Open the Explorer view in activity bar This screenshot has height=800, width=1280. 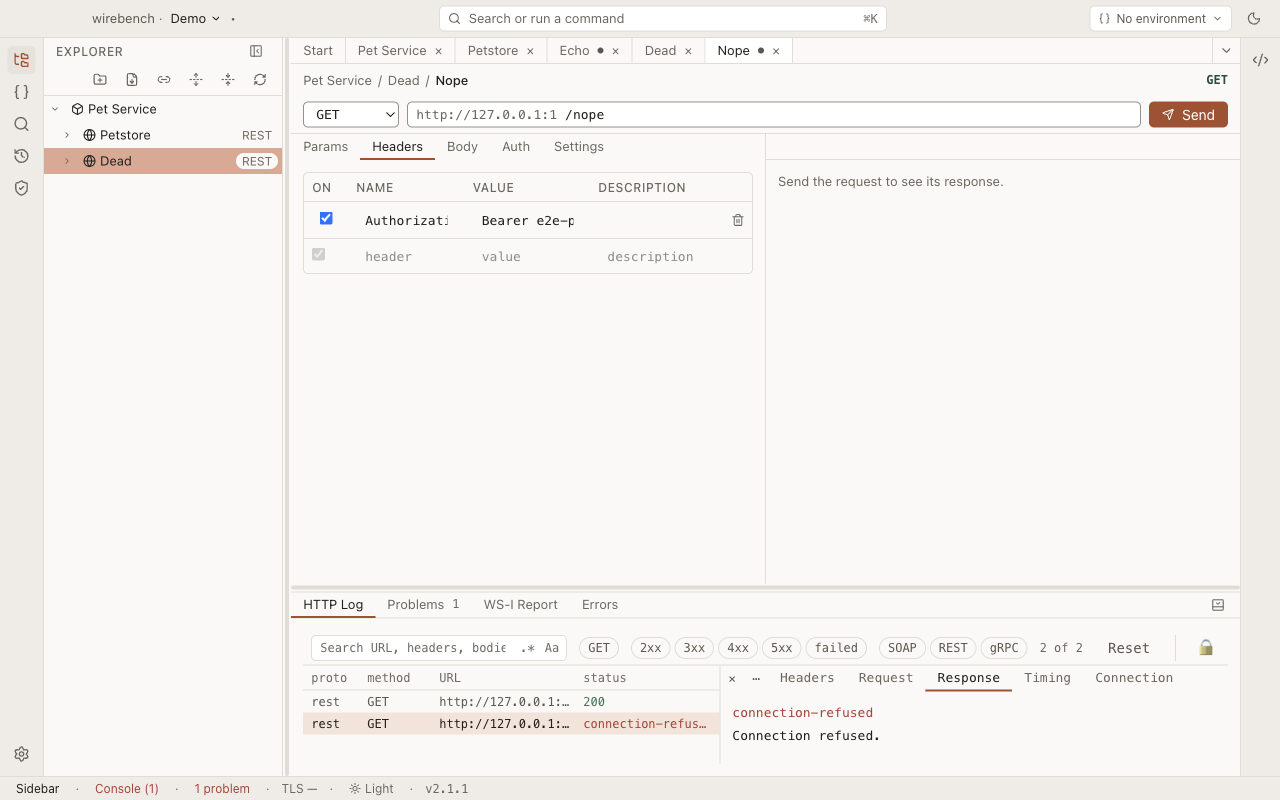click(x=21, y=59)
